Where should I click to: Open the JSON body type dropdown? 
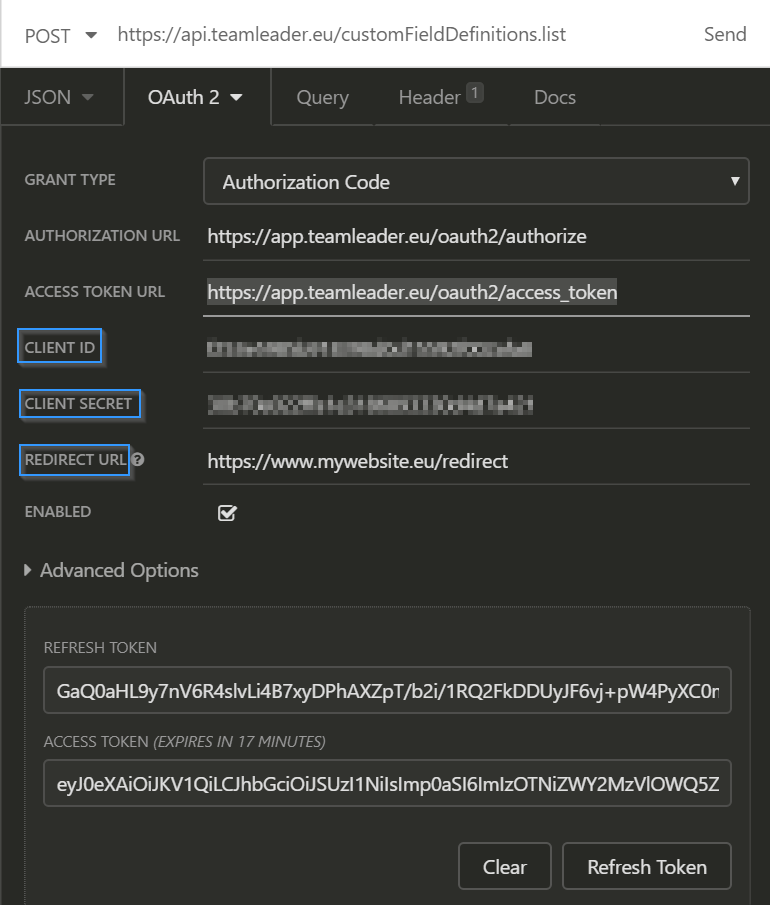(59, 97)
